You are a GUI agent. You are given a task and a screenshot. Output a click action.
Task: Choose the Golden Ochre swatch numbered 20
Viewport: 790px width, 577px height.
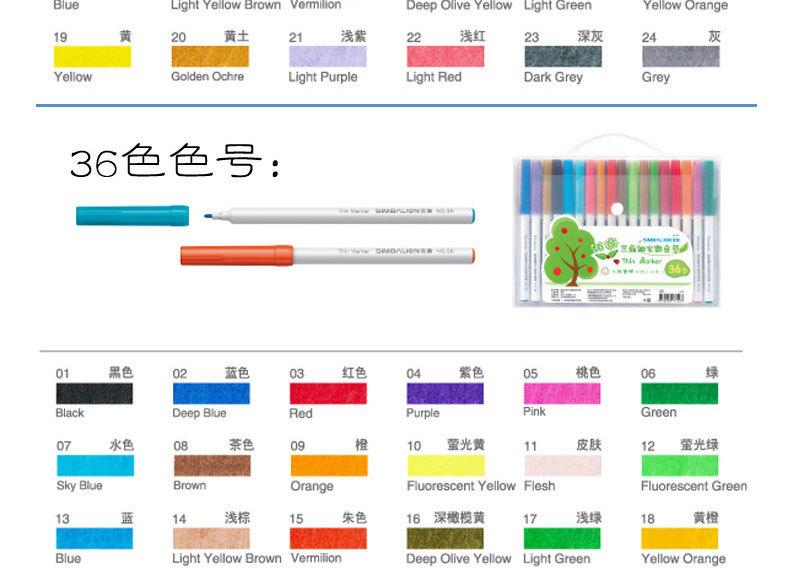coord(211,57)
